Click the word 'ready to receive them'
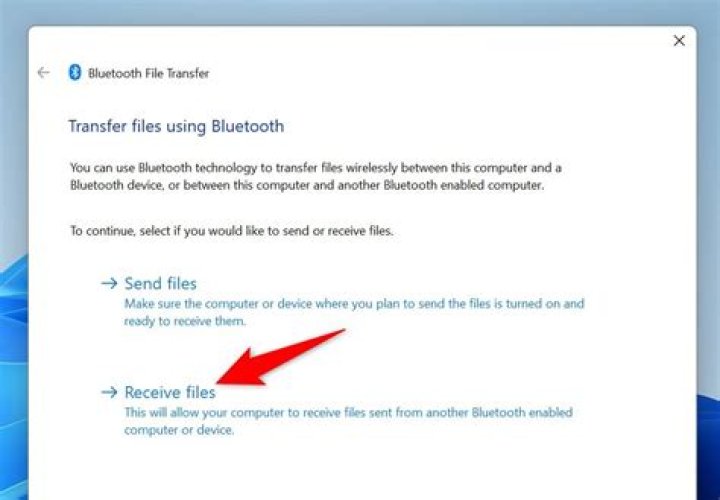The width and height of the screenshot is (720, 500). pos(185,321)
